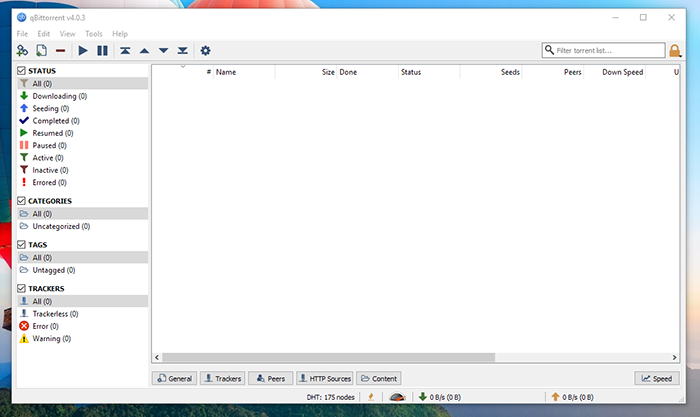The height and width of the screenshot is (417, 700).
Task: Open connection status icon in status bar
Action: coord(371,396)
